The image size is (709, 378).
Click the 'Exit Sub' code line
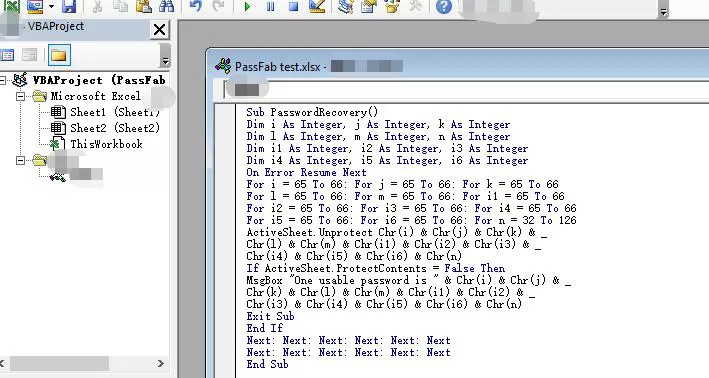pyautogui.click(x=270, y=316)
